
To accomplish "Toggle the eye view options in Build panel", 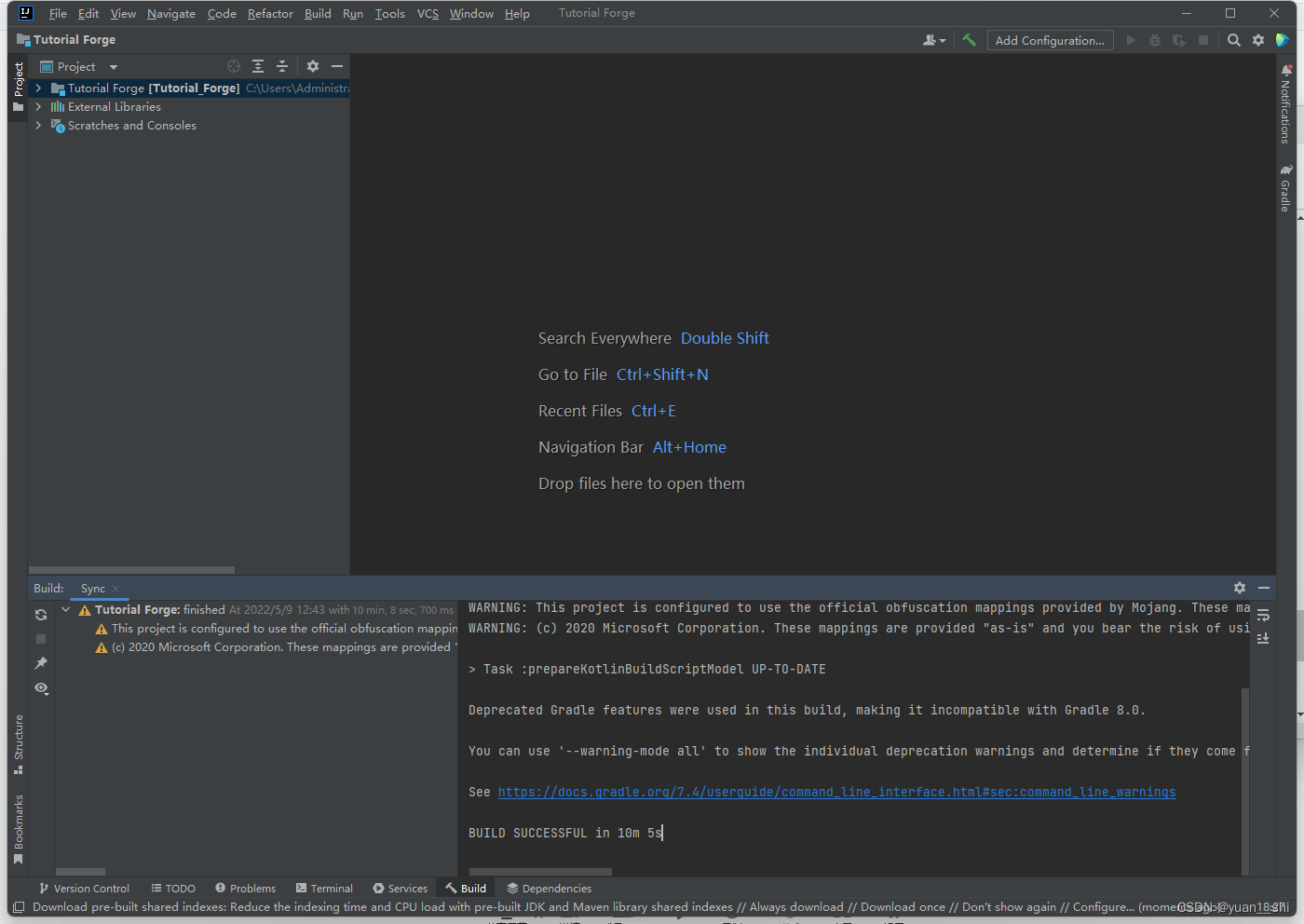I will (x=41, y=687).
